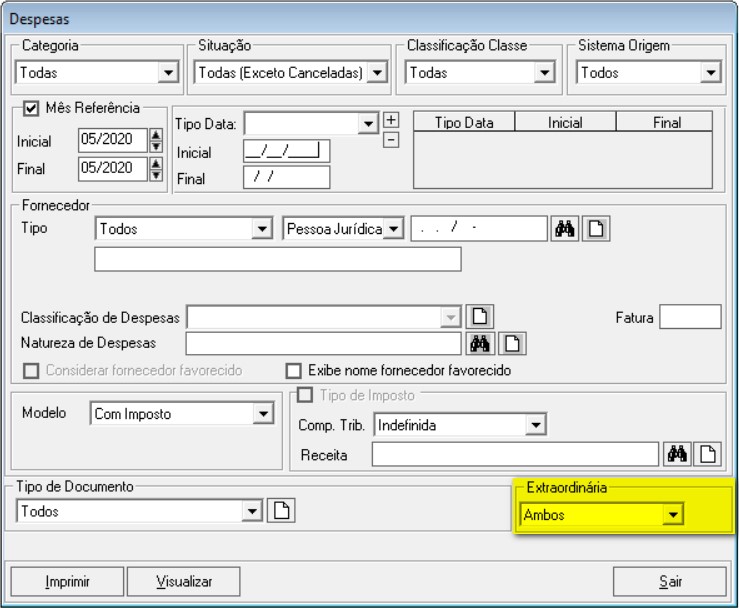The image size is (739, 608).
Task: Clear supplier using the Fornecedor blank-page icon
Action: (596, 229)
